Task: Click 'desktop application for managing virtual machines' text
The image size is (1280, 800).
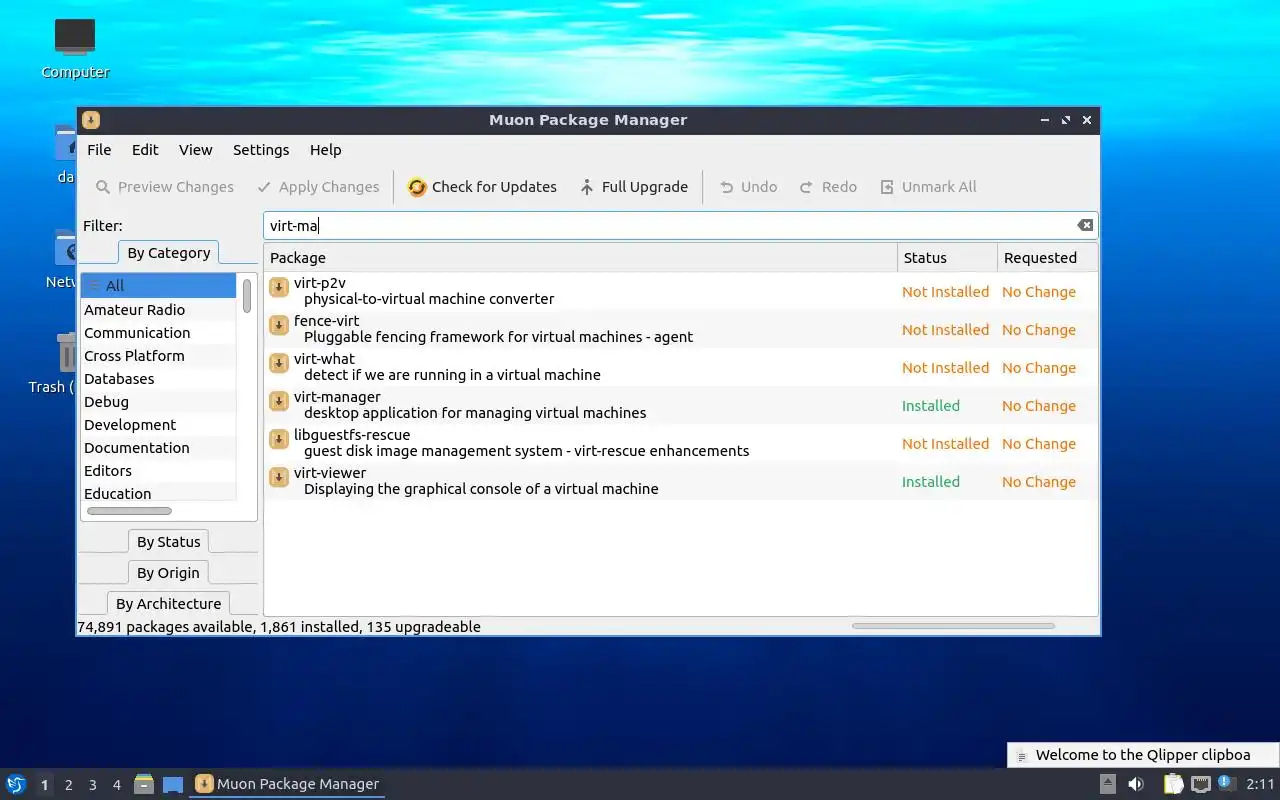Action: click(x=475, y=413)
